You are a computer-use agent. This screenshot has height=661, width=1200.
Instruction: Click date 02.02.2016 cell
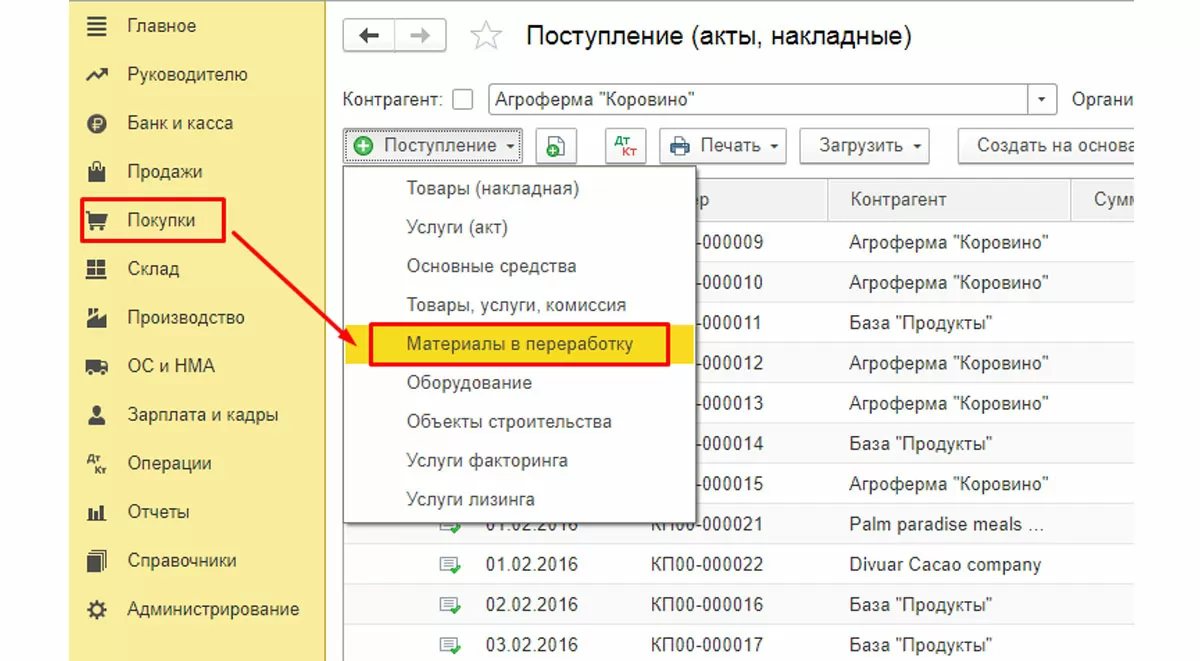pyautogui.click(x=531, y=605)
